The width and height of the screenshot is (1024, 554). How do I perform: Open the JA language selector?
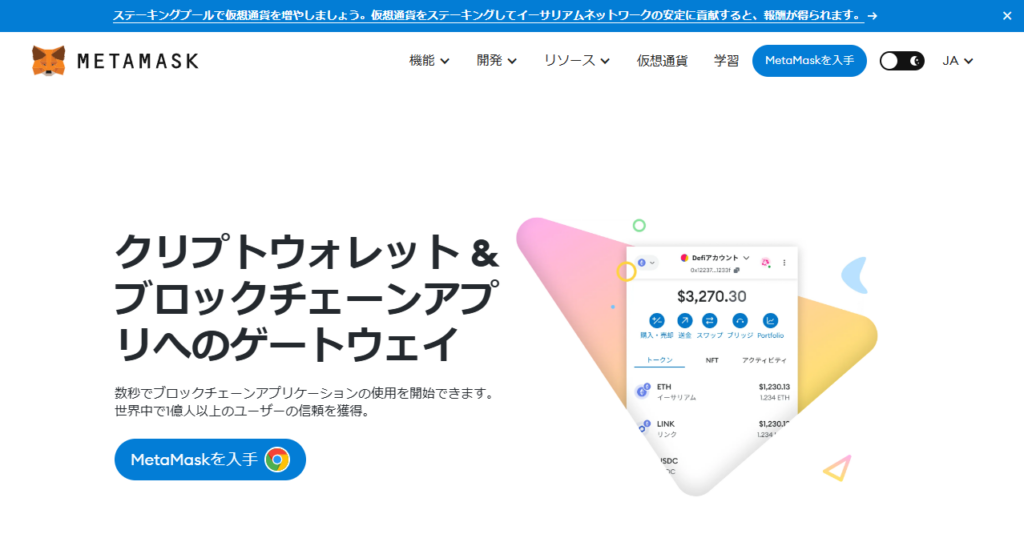(x=957, y=61)
